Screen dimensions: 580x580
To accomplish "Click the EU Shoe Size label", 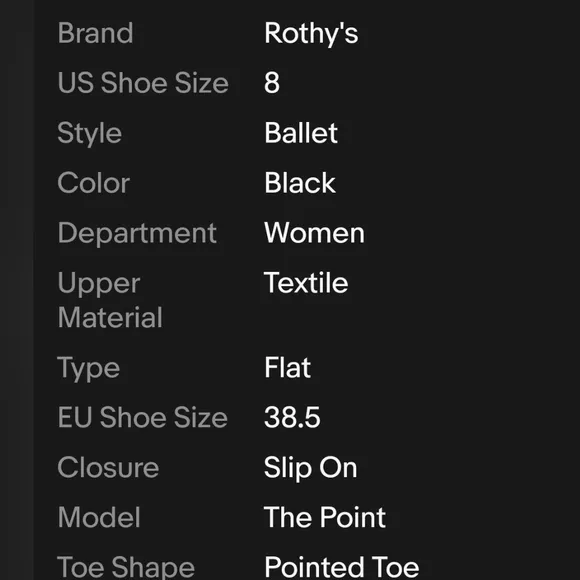I will (143, 417).
